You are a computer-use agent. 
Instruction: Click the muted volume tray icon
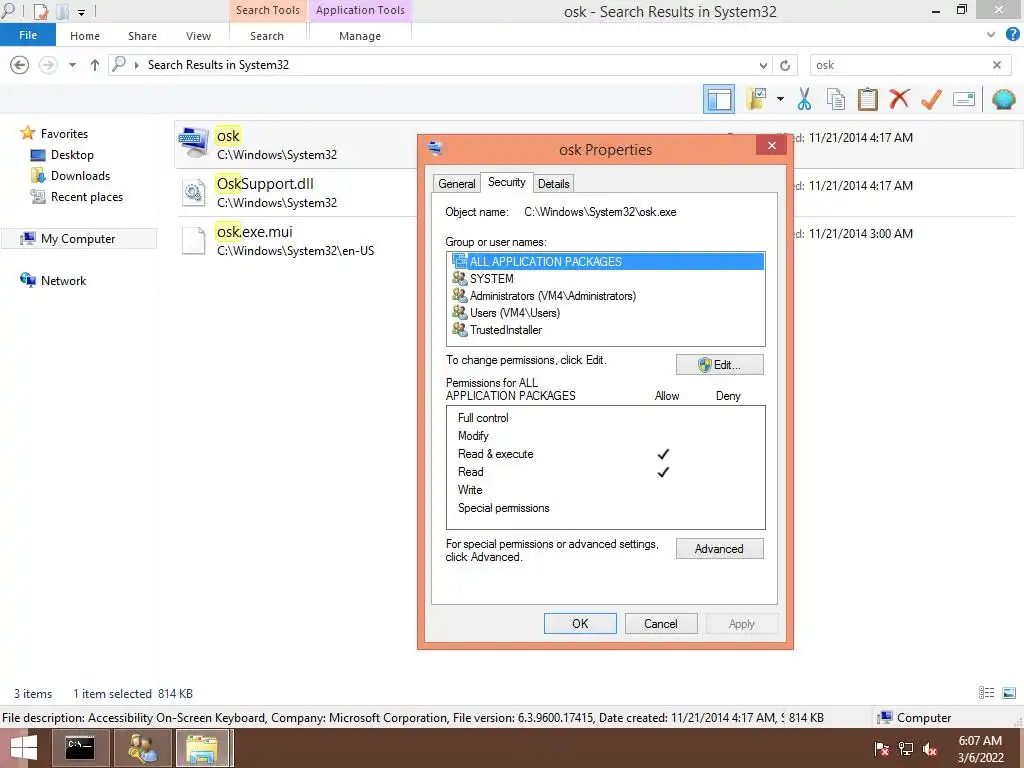pyautogui.click(x=930, y=749)
